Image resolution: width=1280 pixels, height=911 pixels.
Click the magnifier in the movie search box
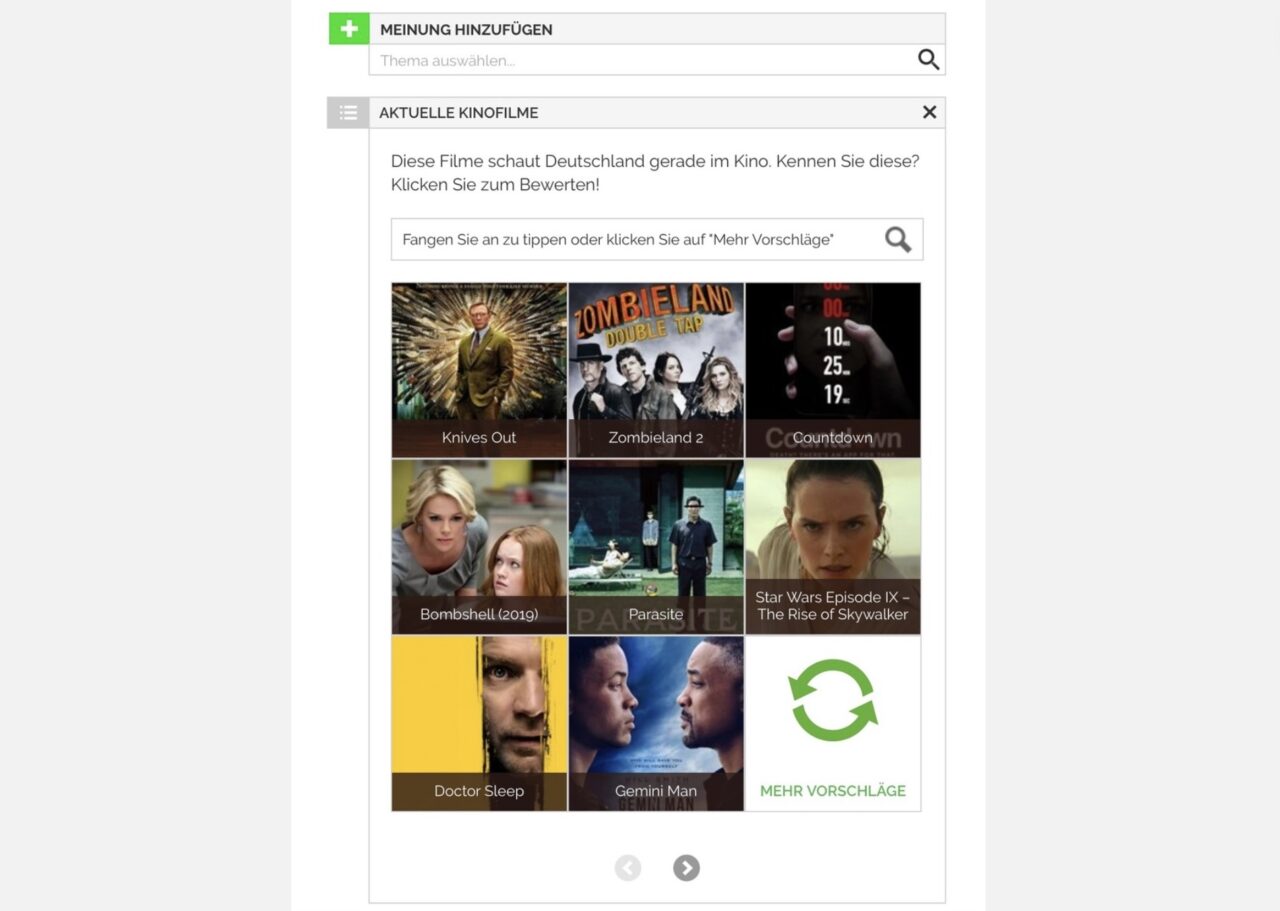897,240
